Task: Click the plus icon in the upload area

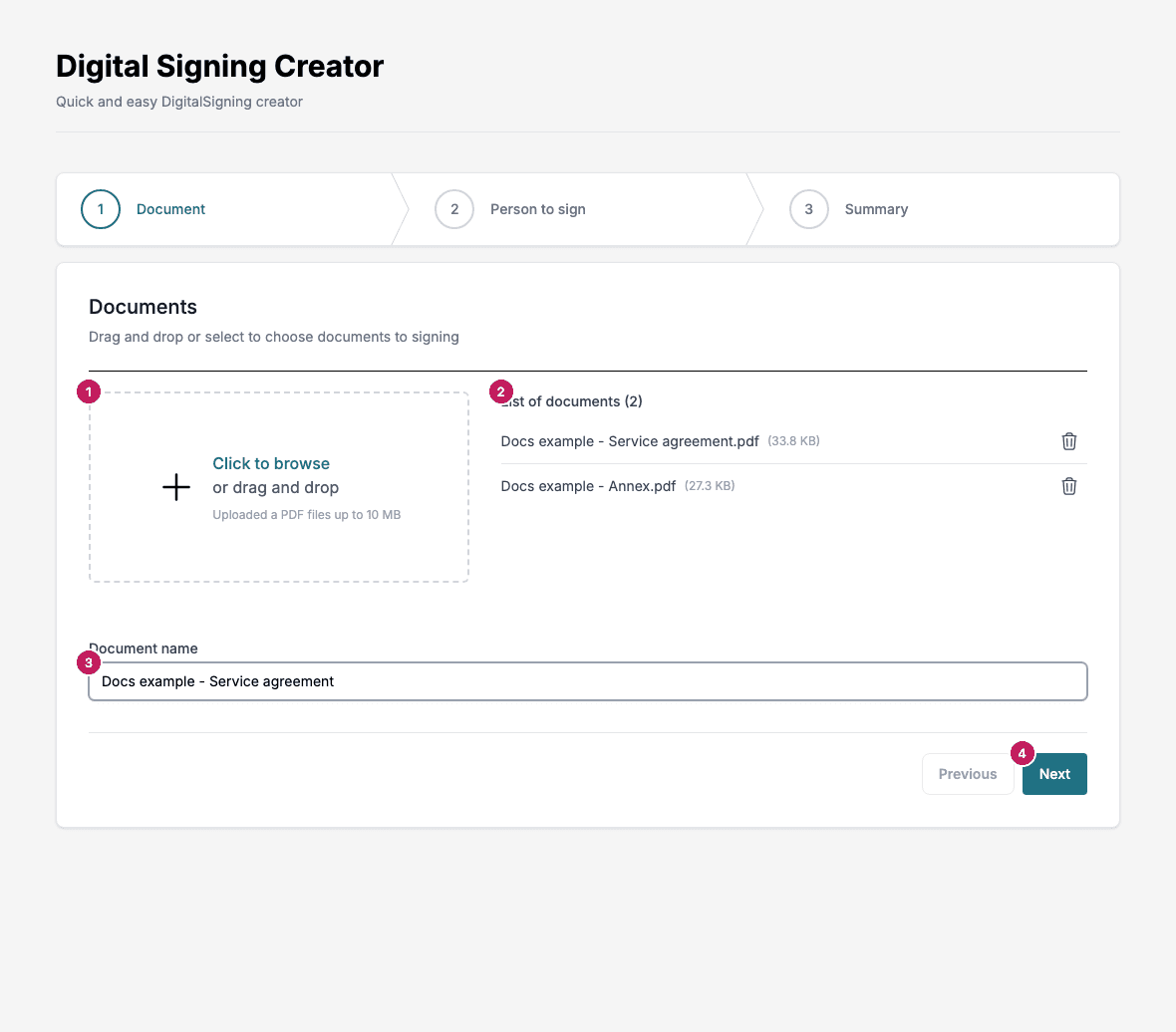Action: [176, 487]
